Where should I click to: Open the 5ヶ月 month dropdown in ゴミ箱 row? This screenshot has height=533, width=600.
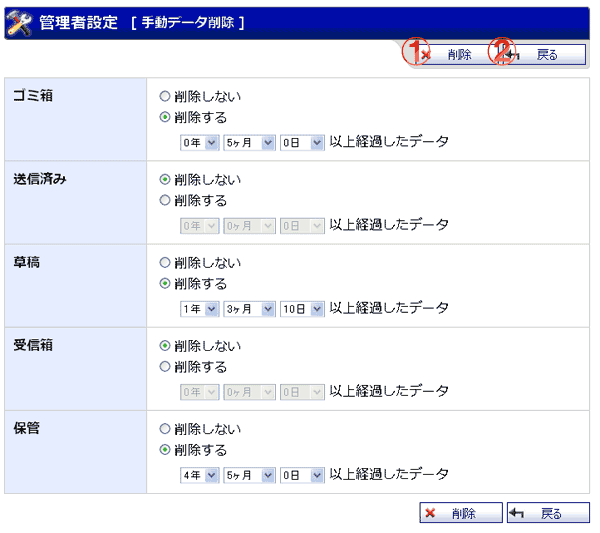249,143
